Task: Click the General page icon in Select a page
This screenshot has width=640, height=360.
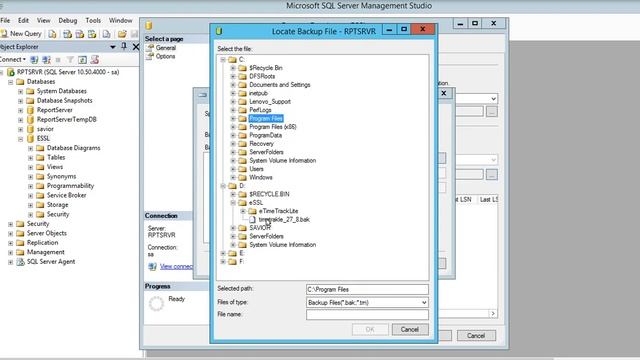Action: tap(150, 48)
